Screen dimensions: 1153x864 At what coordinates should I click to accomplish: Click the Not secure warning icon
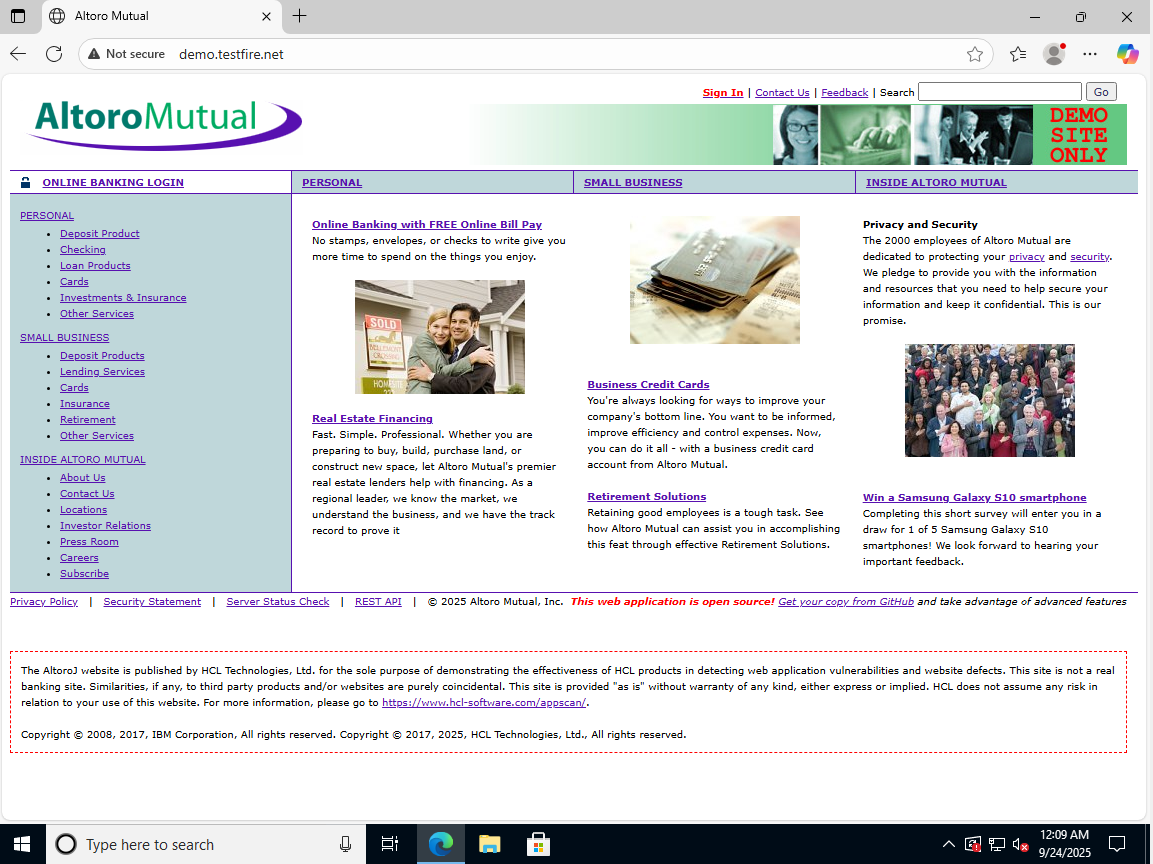[x=94, y=54]
